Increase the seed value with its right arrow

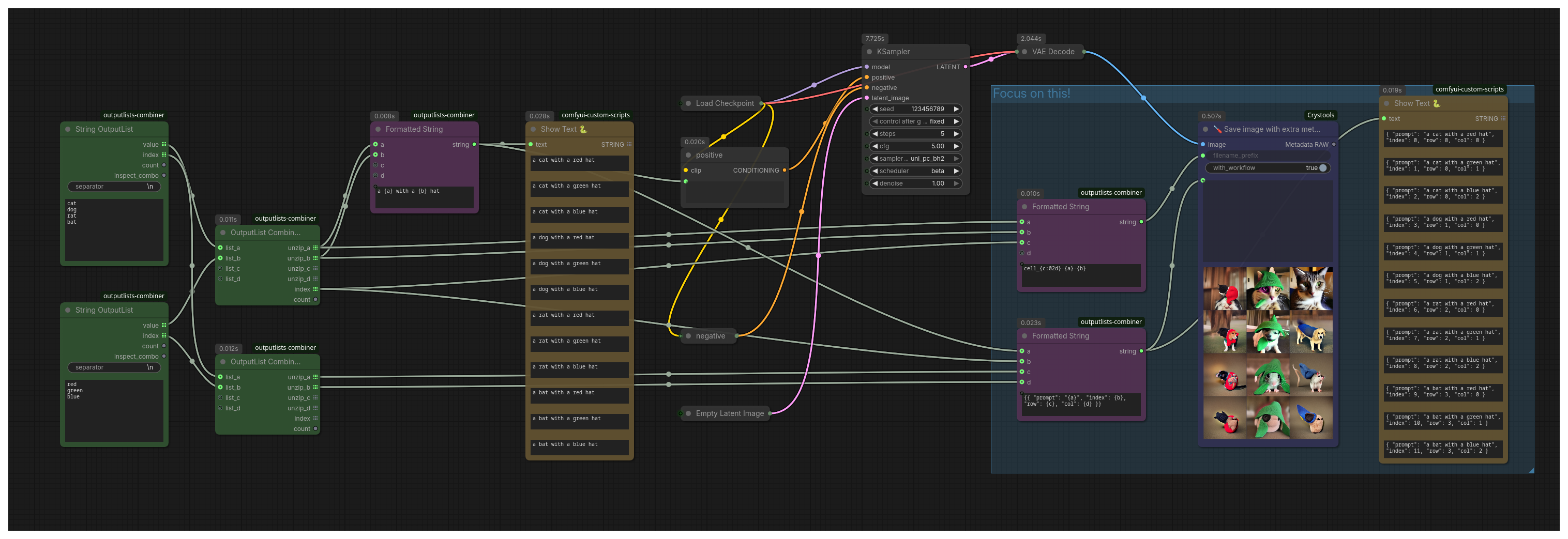point(956,110)
